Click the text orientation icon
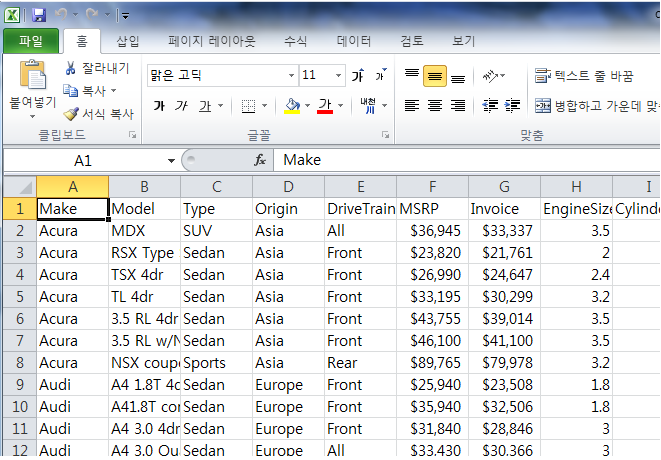Screen dimensions: 661x460 coord(490,75)
